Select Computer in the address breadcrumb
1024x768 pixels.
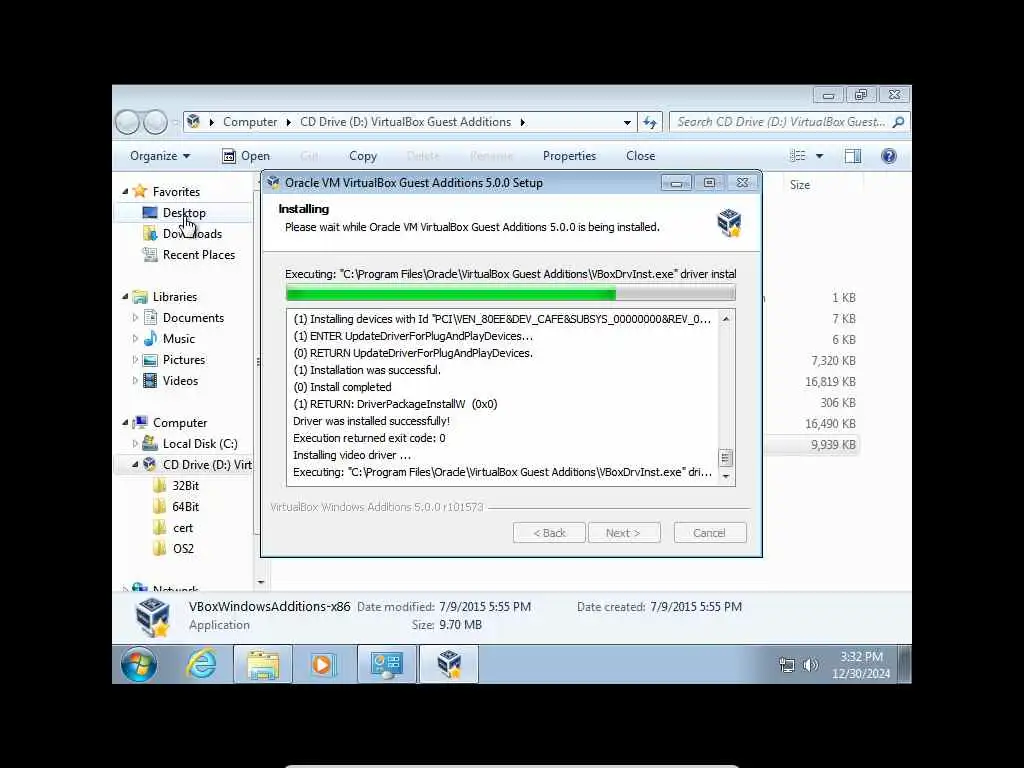[249, 122]
